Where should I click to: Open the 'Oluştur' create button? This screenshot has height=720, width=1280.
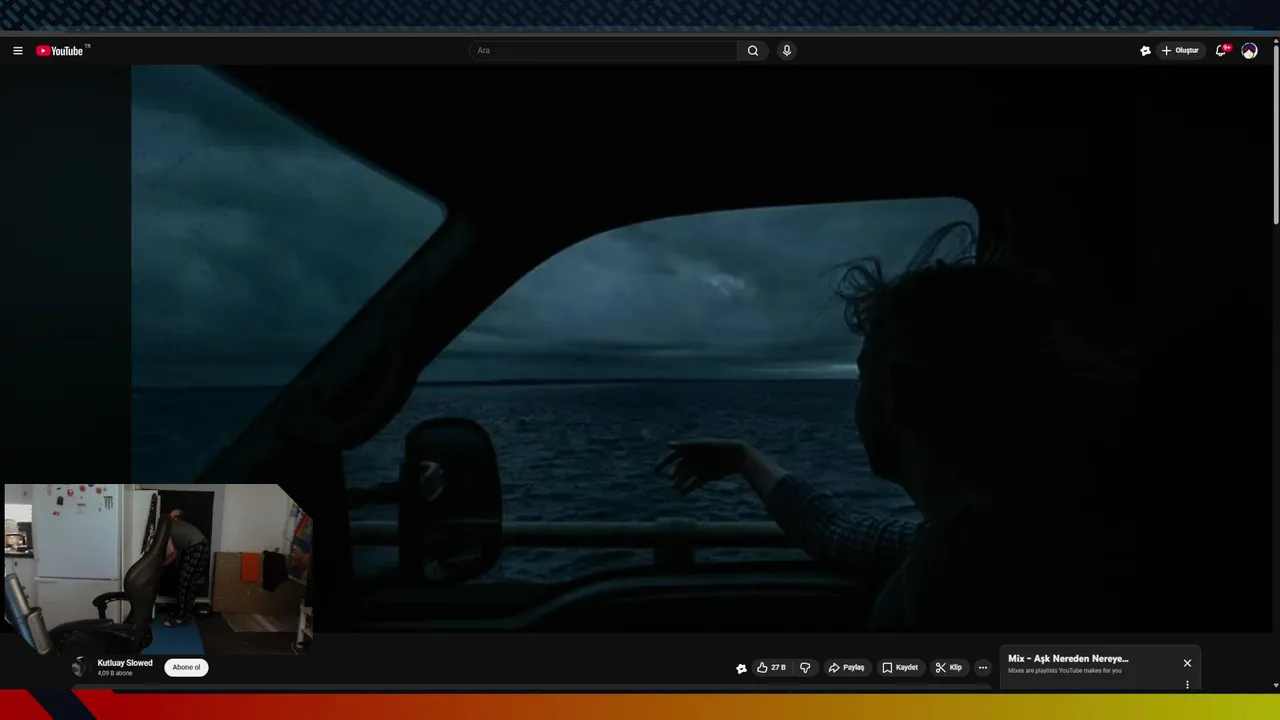click(x=1180, y=51)
